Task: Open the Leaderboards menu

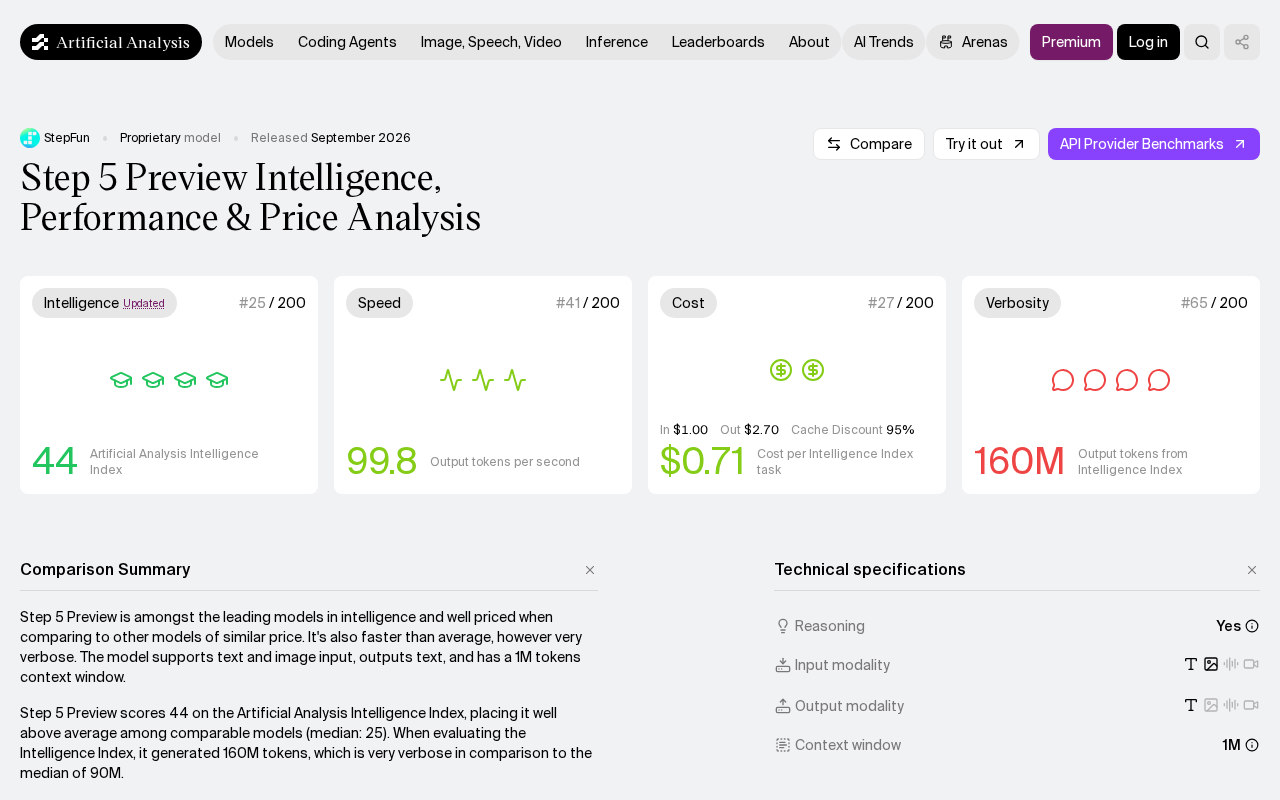Action: pyautogui.click(x=718, y=42)
